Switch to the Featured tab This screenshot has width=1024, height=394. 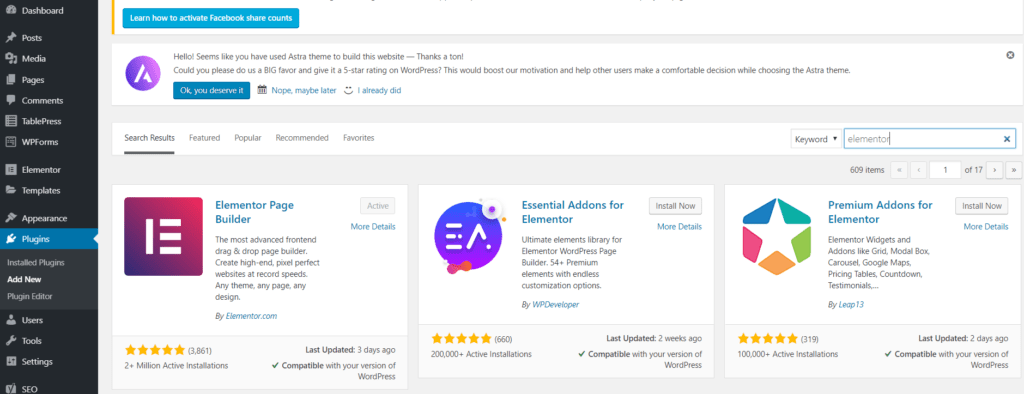point(204,138)
